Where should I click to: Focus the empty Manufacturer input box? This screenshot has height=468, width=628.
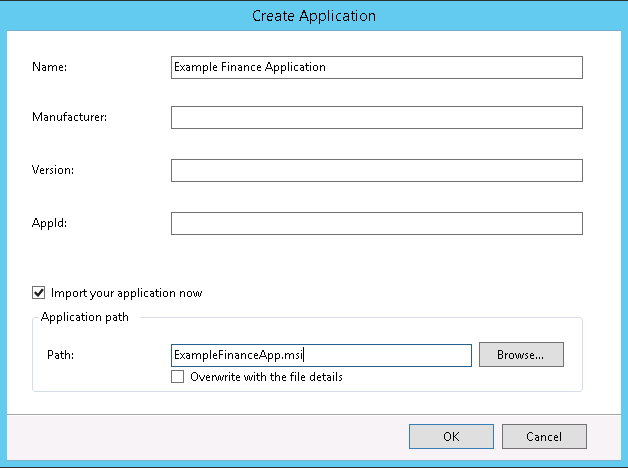[x=376, y=118]
